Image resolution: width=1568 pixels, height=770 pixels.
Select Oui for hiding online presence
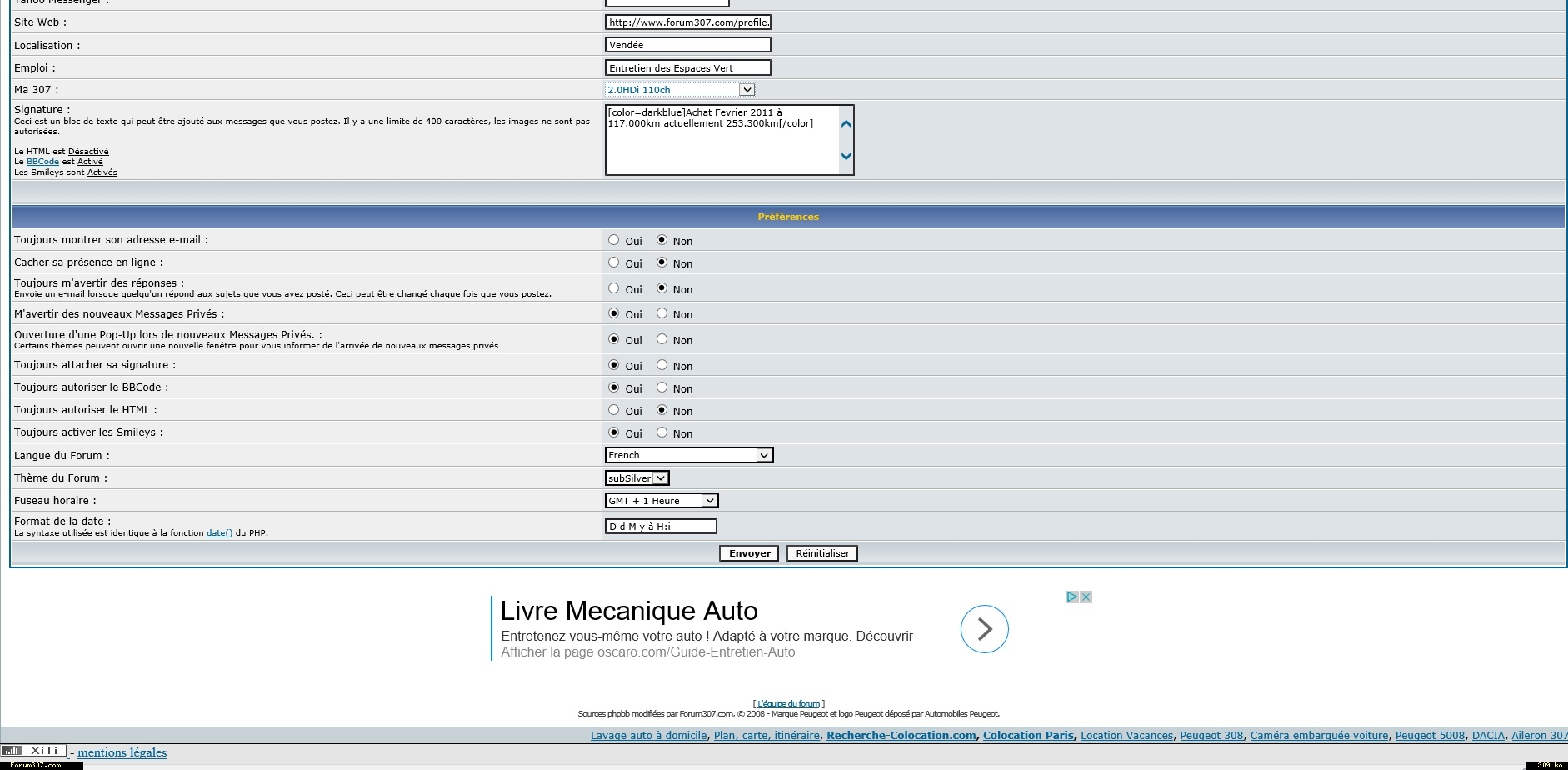click(x=614, y=262)
